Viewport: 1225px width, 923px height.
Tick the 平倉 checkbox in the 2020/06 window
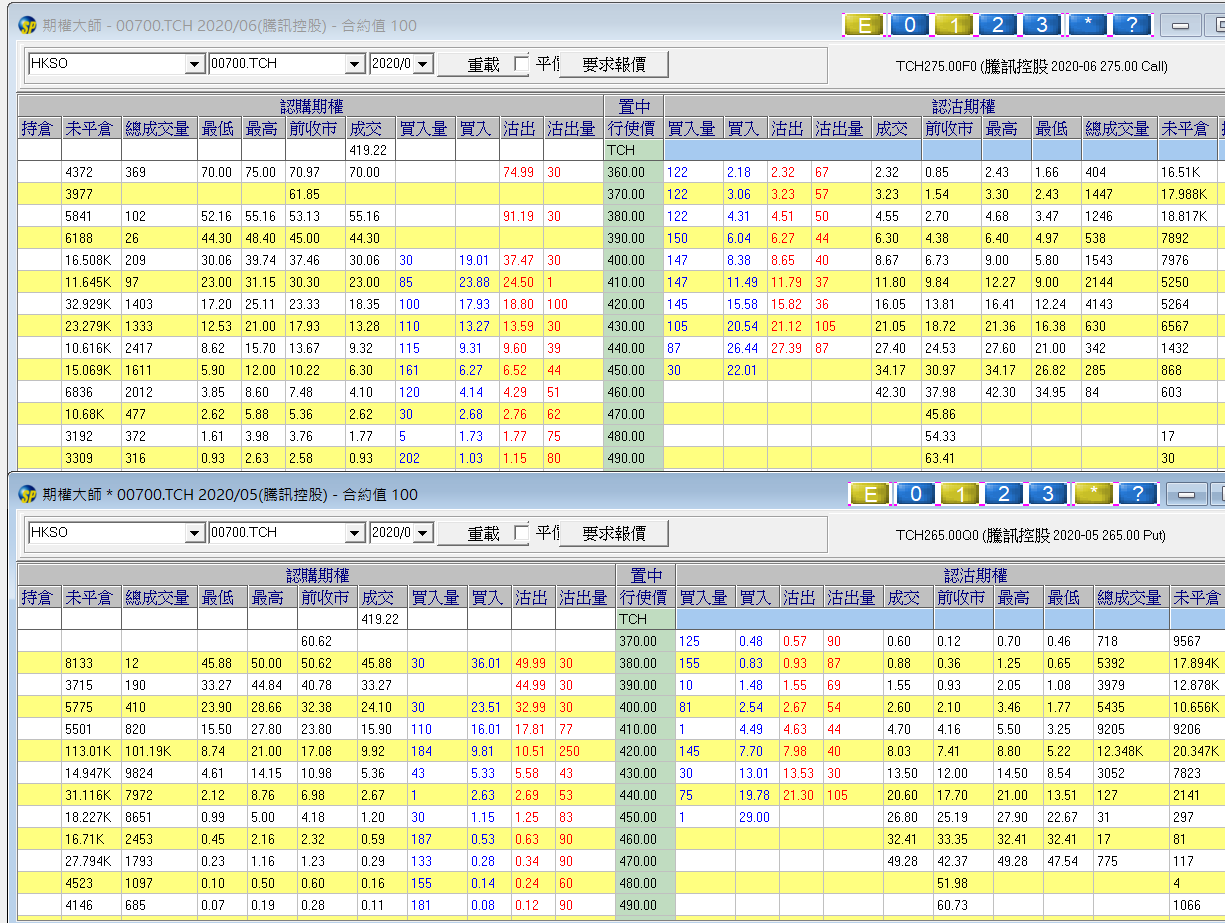pos(521,64)
